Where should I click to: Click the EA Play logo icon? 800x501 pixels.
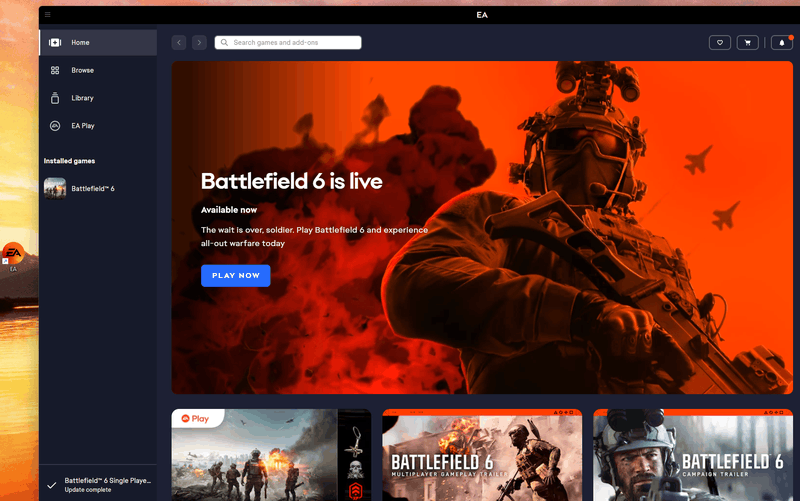click(x=55, y=126)
